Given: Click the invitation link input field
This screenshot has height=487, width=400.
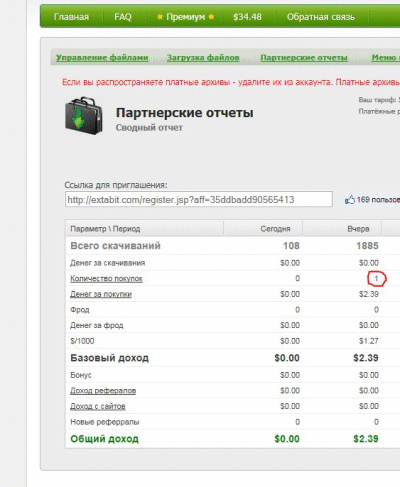Looking at the screenshot, I should coord(199,199).
